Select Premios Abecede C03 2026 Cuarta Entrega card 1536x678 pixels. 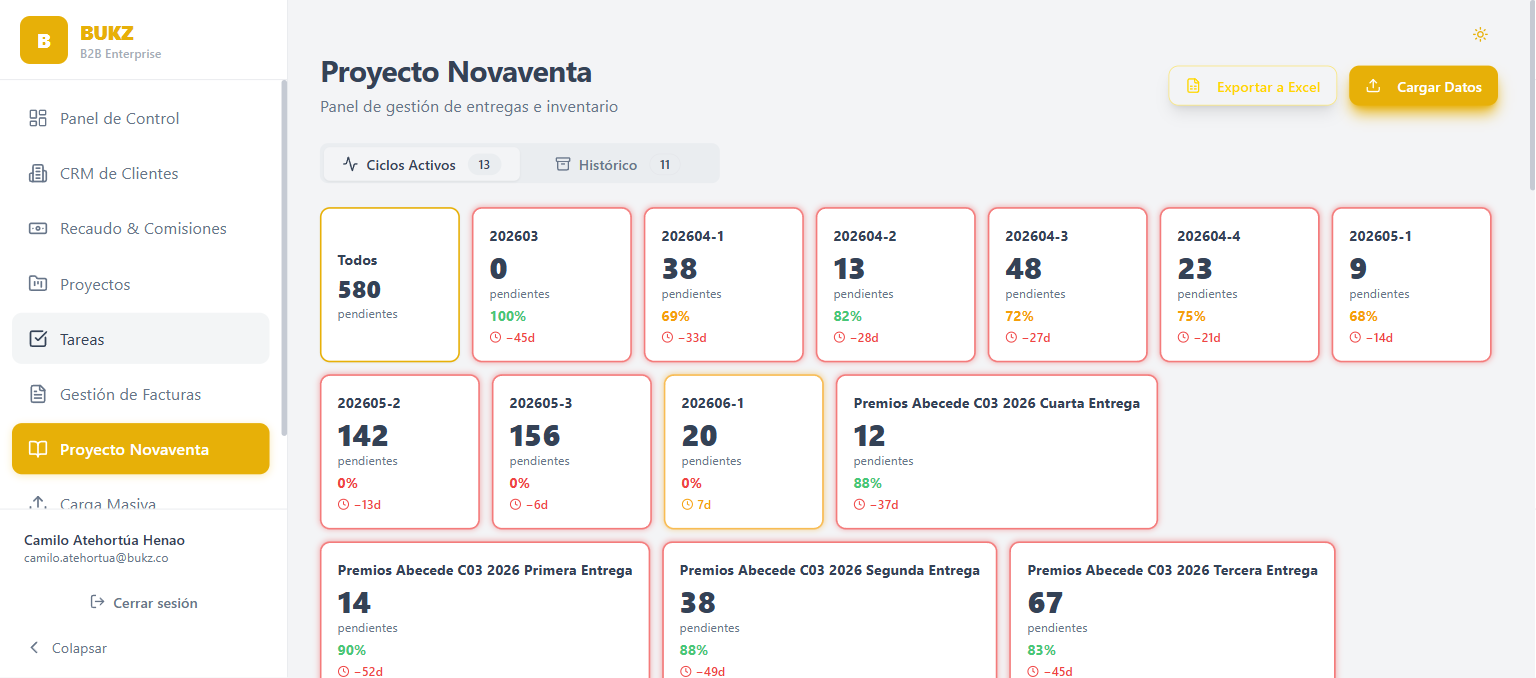pyautogui.click(x=997, y=452)
